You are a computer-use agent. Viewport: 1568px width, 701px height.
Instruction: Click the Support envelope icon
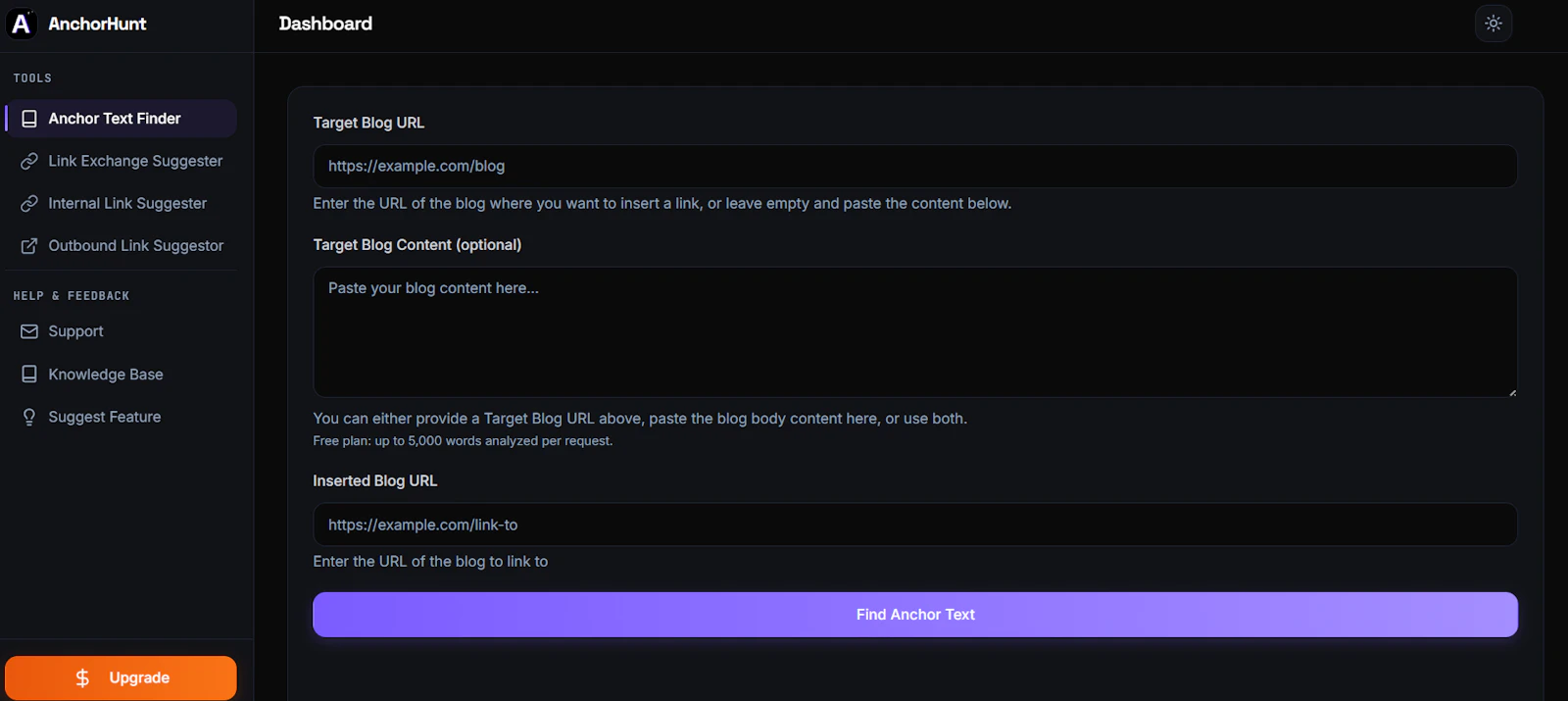coord(29,331)
